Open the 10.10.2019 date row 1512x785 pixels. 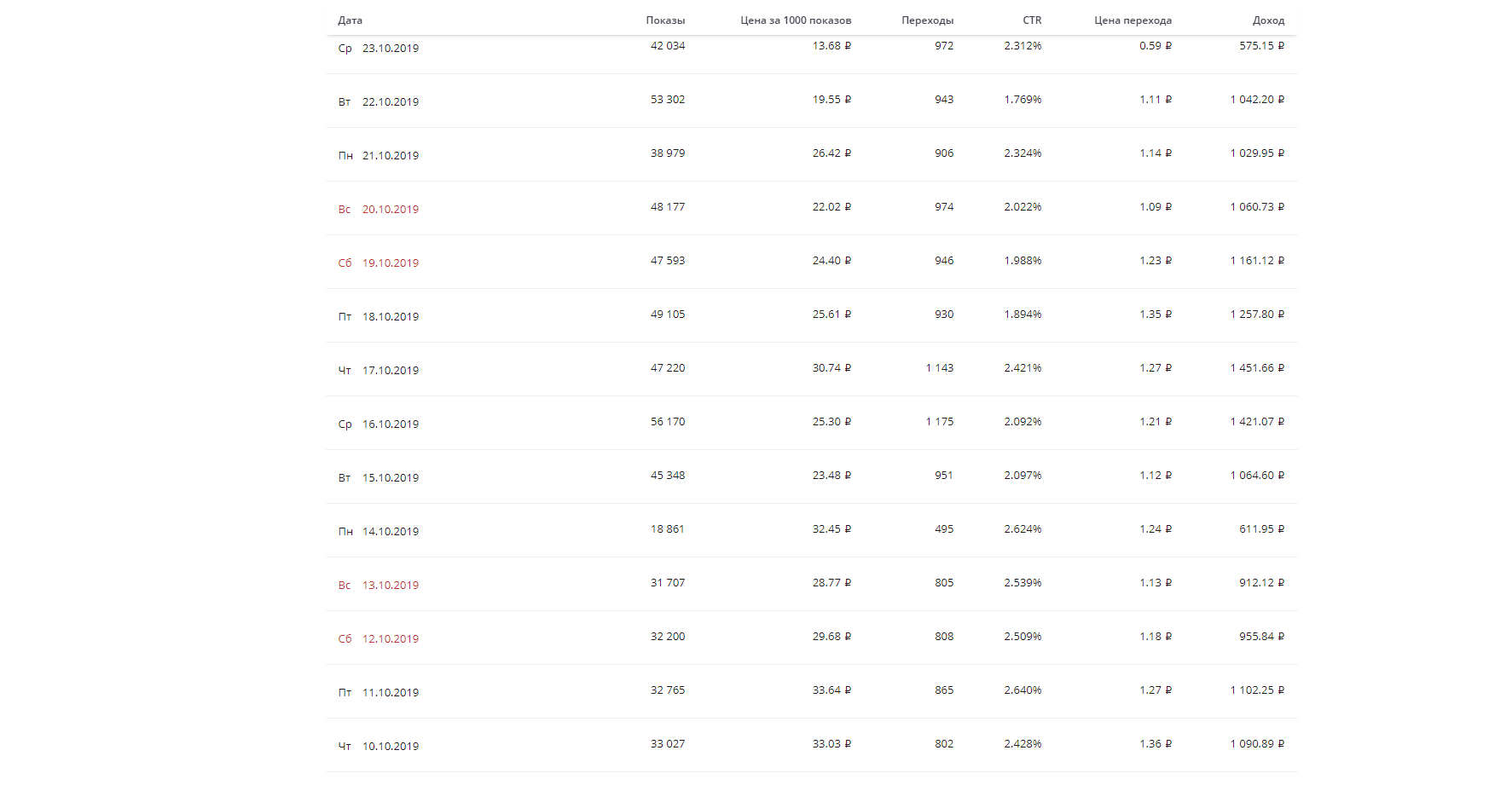390,747
